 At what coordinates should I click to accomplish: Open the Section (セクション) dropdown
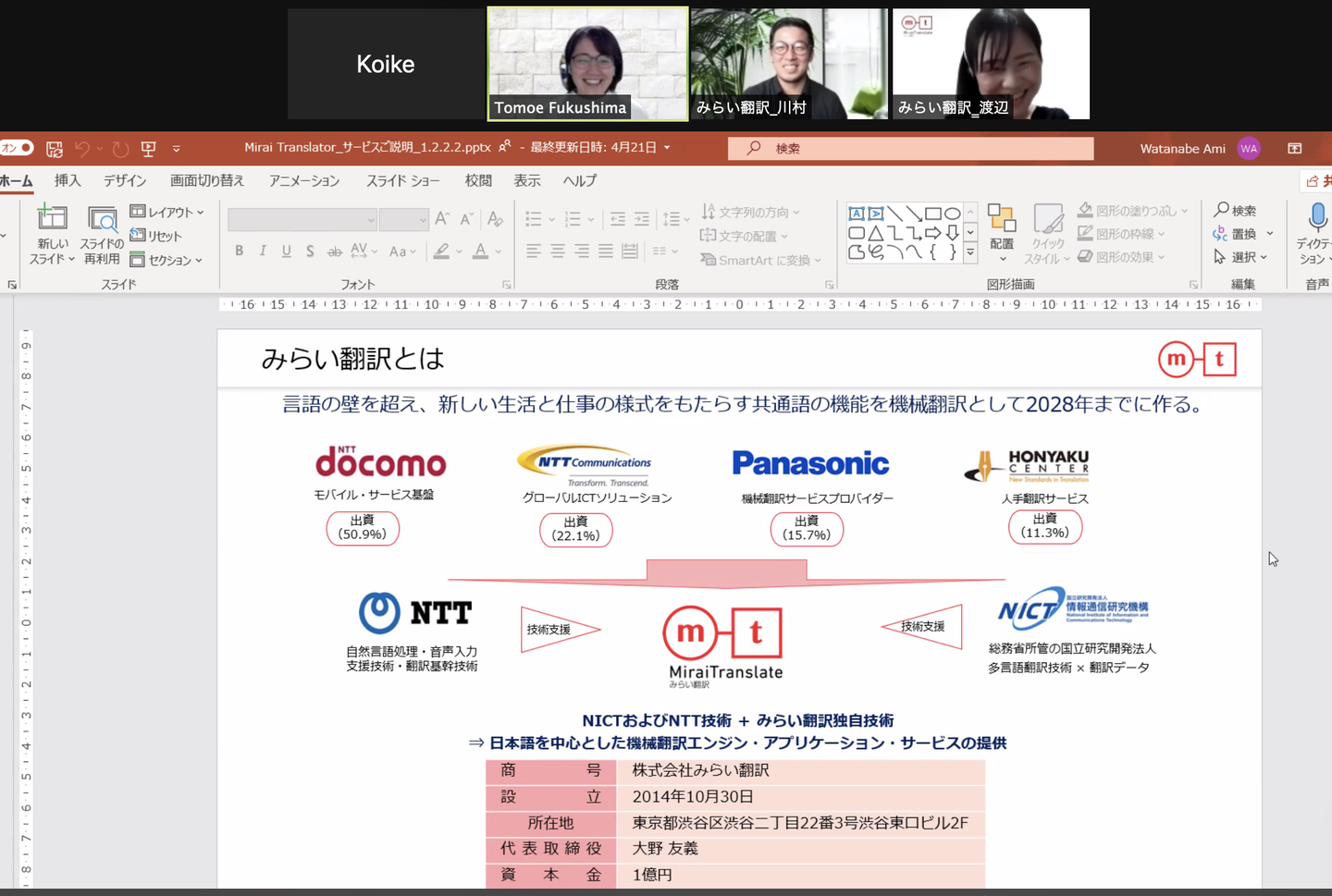[166, 260]
